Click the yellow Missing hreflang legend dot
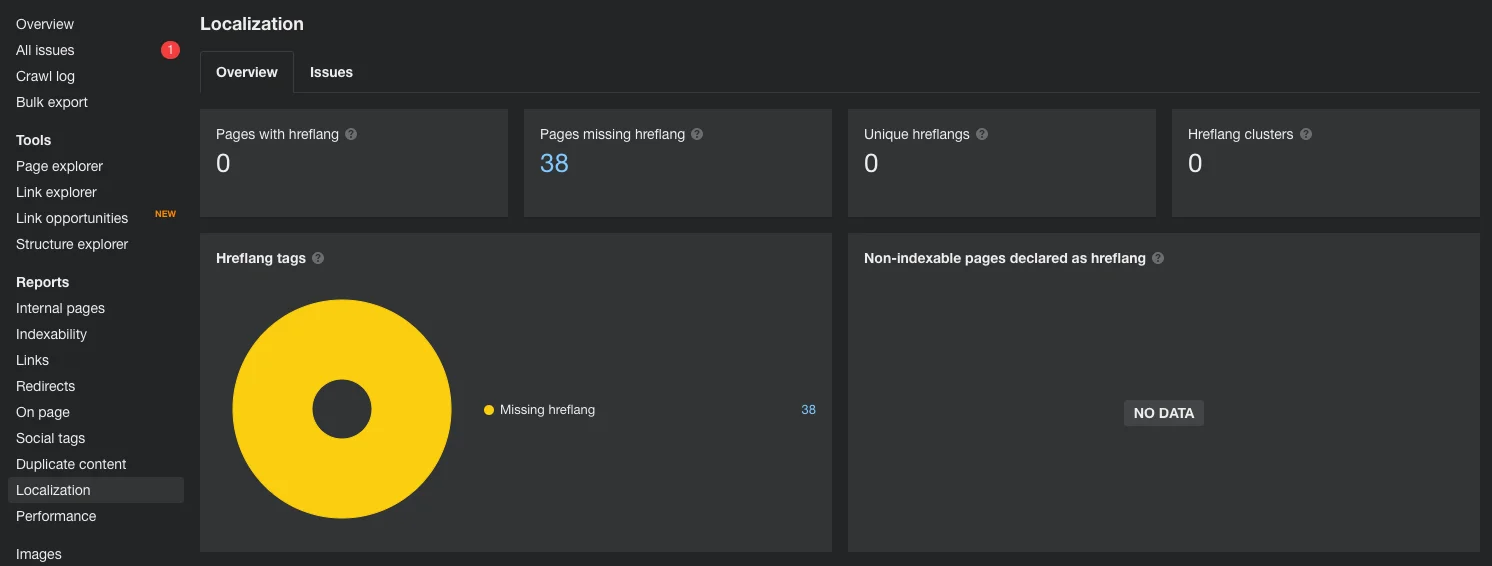 (489, 410)
